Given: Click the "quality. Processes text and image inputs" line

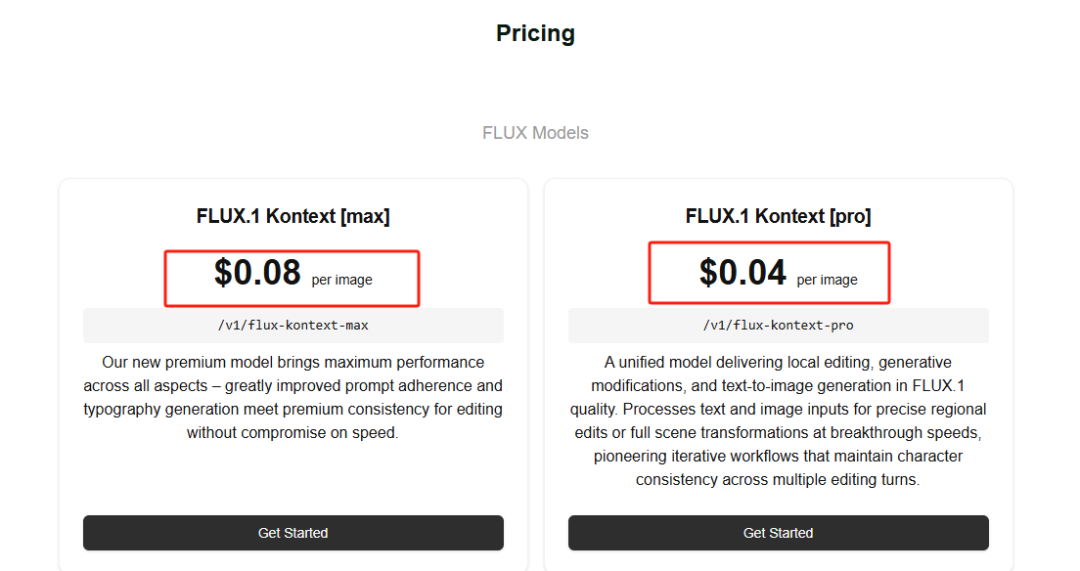Looking at the screenshot, I should [778, 409].
